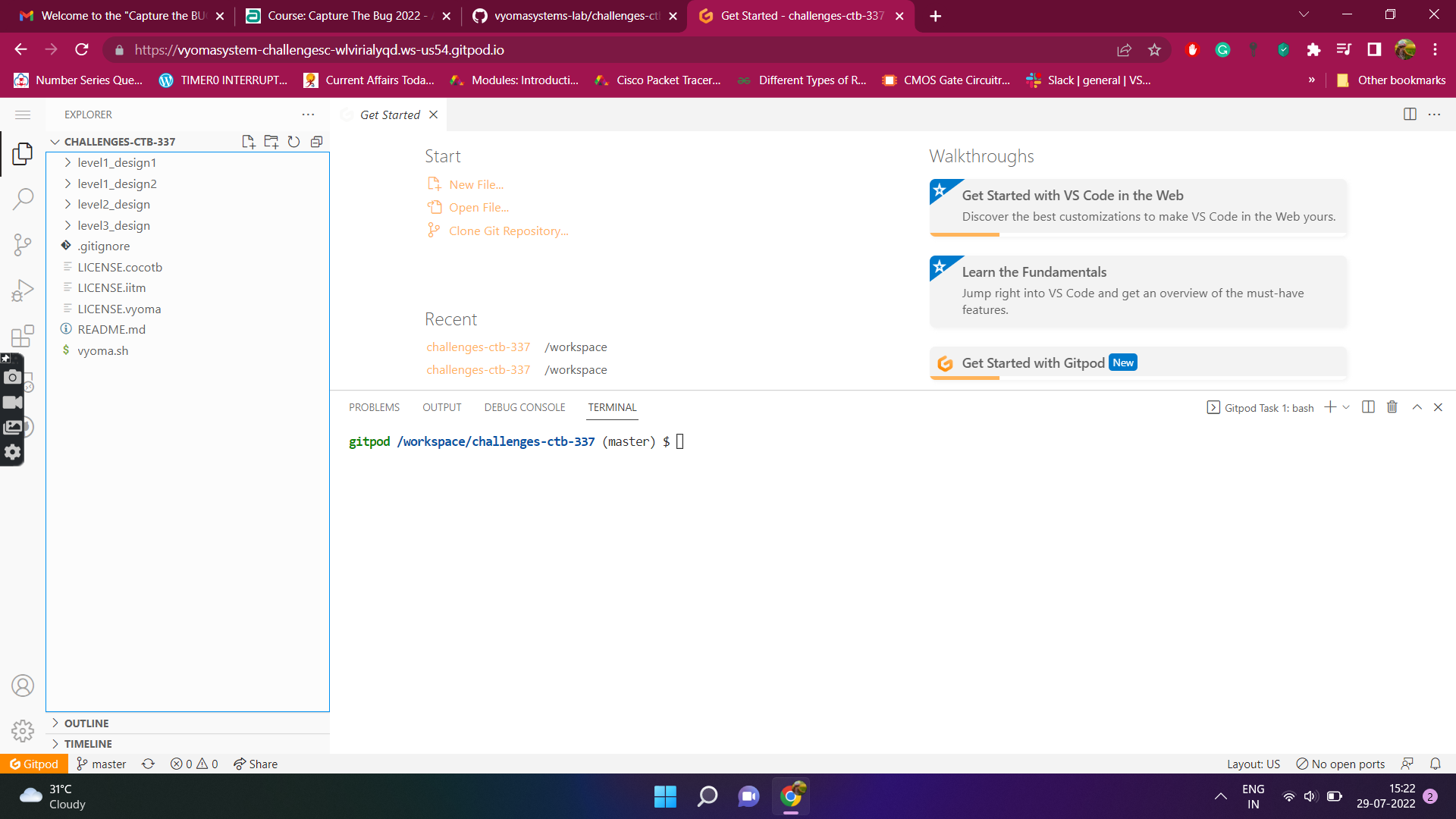Open the Run and Debug view
1456x819 pixels.
(23, 290)
